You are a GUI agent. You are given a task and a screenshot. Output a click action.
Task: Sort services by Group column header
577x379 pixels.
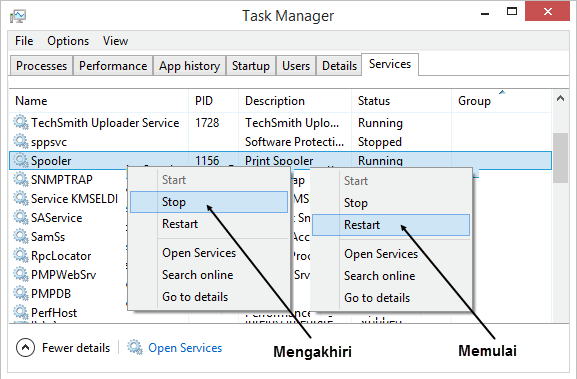[474, 101]
